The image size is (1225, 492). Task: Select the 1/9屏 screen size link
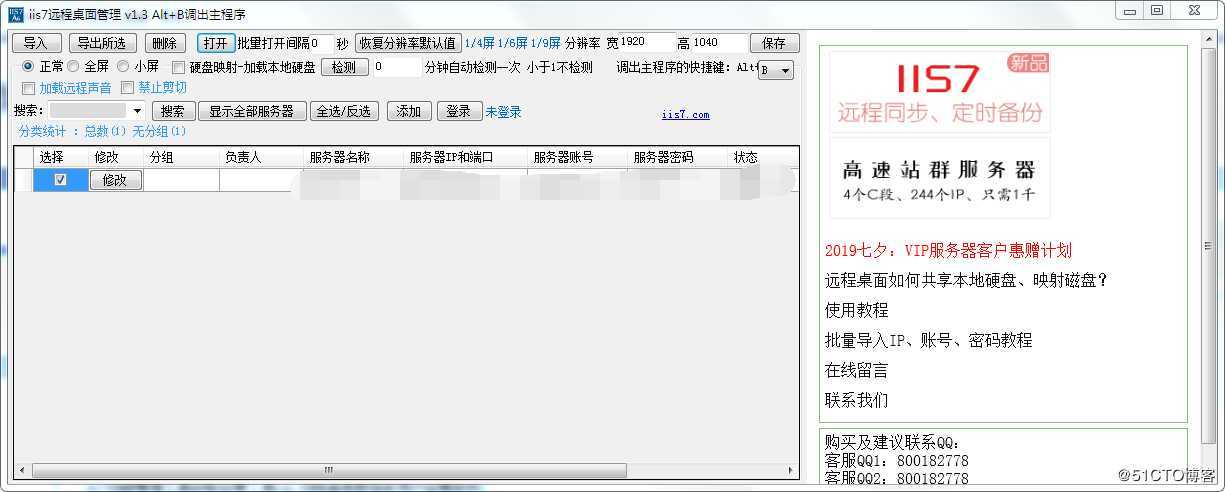tap(545, 44)
